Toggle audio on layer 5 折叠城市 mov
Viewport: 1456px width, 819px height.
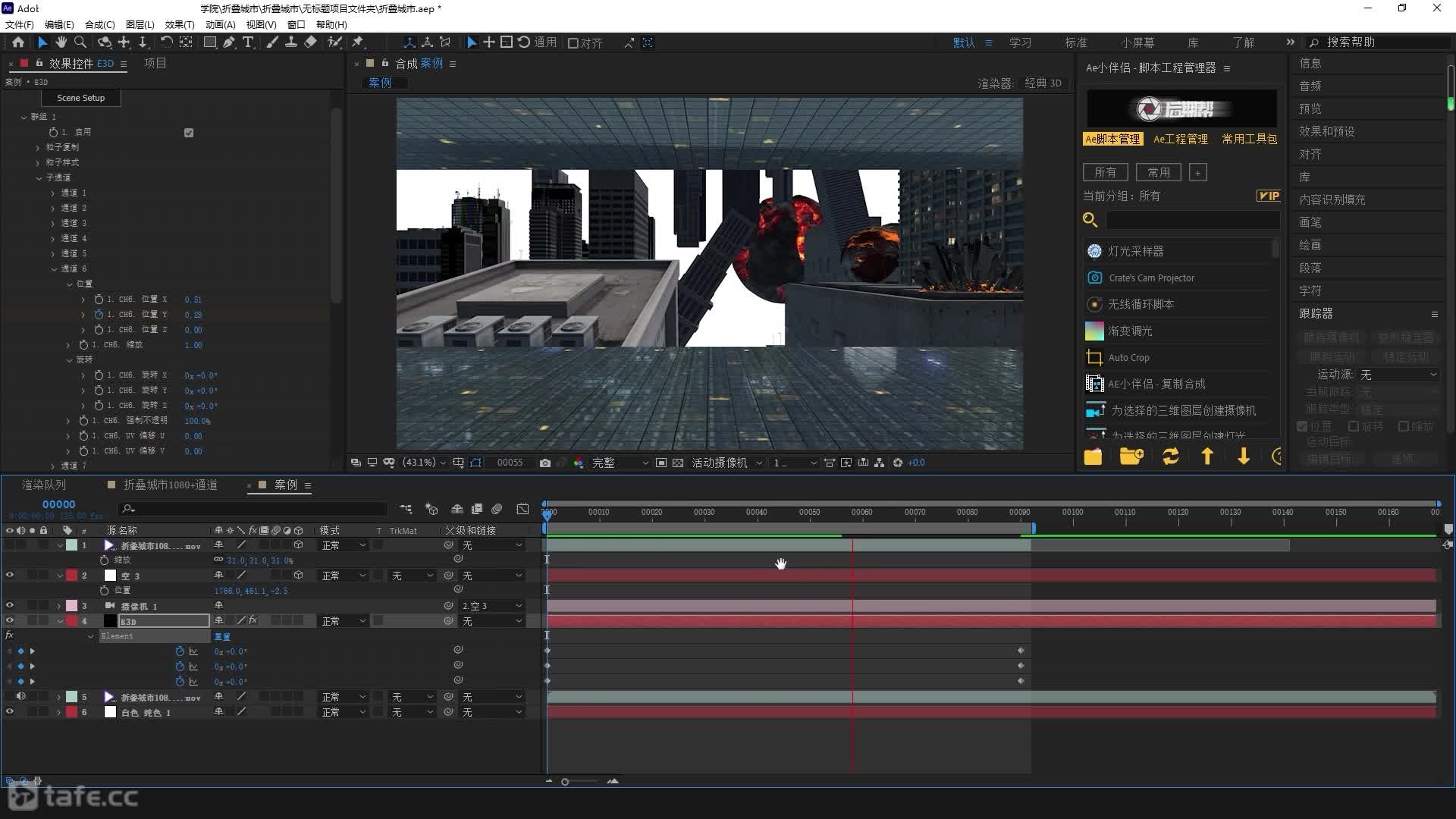tap(20, 697)
